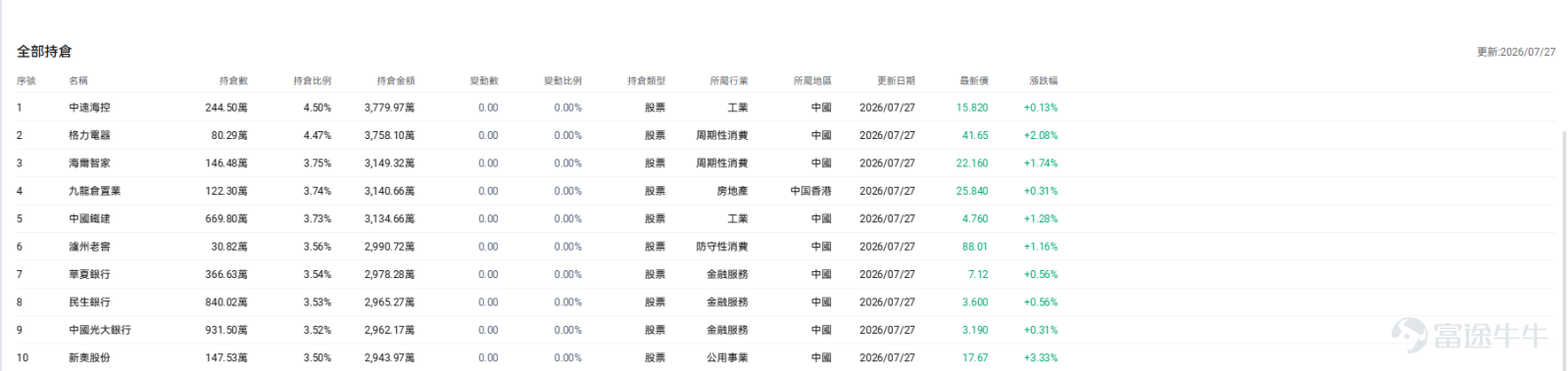This screenshot has height=371, width=1568.
Task: Open stock 民生銀行
Action: [x=89, y=302]
